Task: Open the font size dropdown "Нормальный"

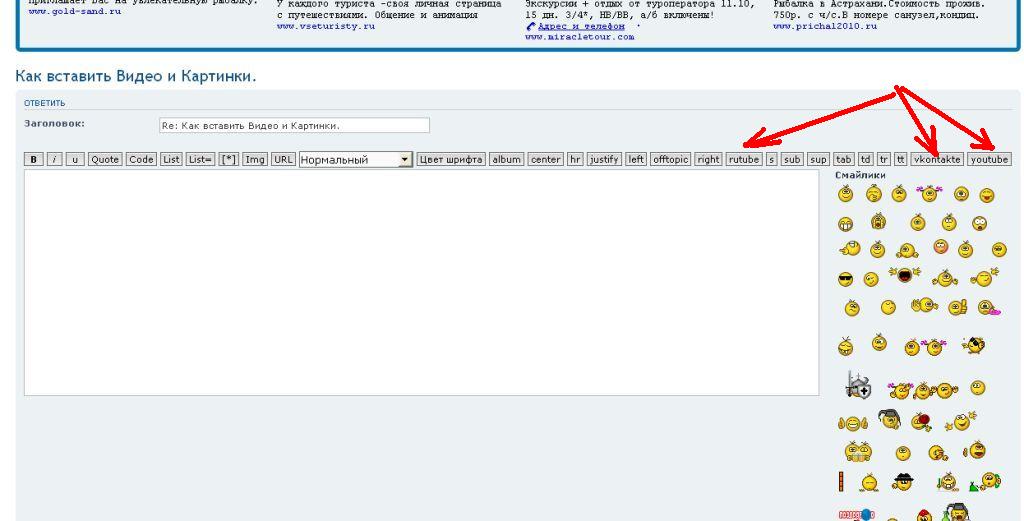Action: coord(355,160)
